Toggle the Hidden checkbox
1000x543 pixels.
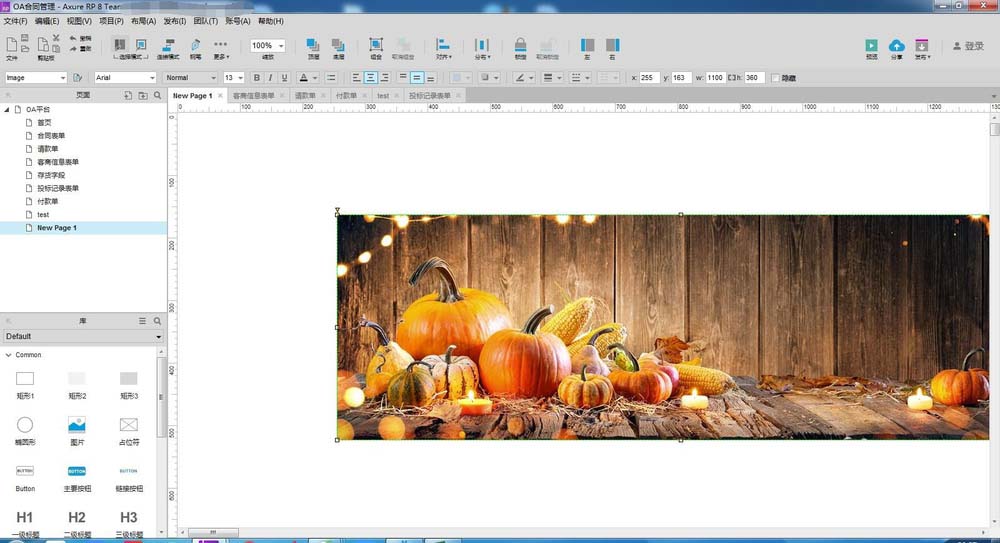pos(776,78)
